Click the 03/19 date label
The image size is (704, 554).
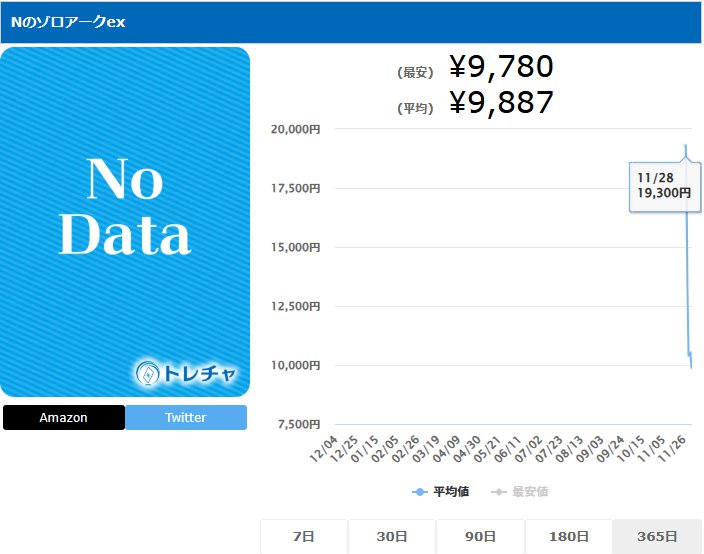tap(426, 448)
